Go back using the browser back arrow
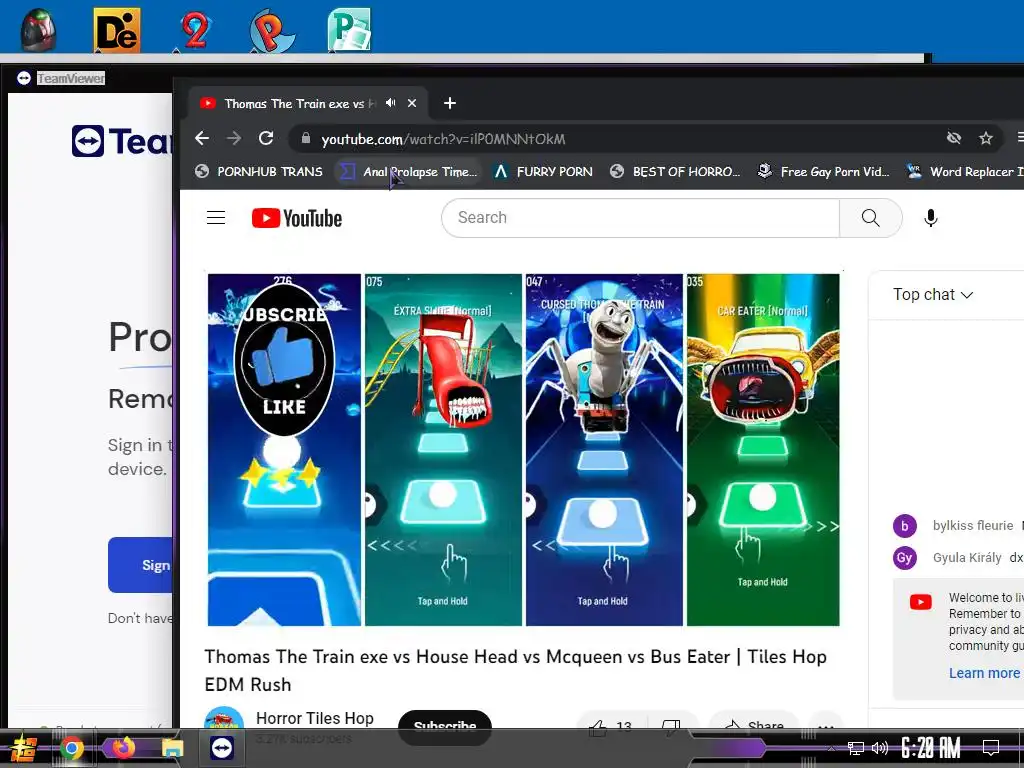The image size is (1024, 768). (202, 138)
